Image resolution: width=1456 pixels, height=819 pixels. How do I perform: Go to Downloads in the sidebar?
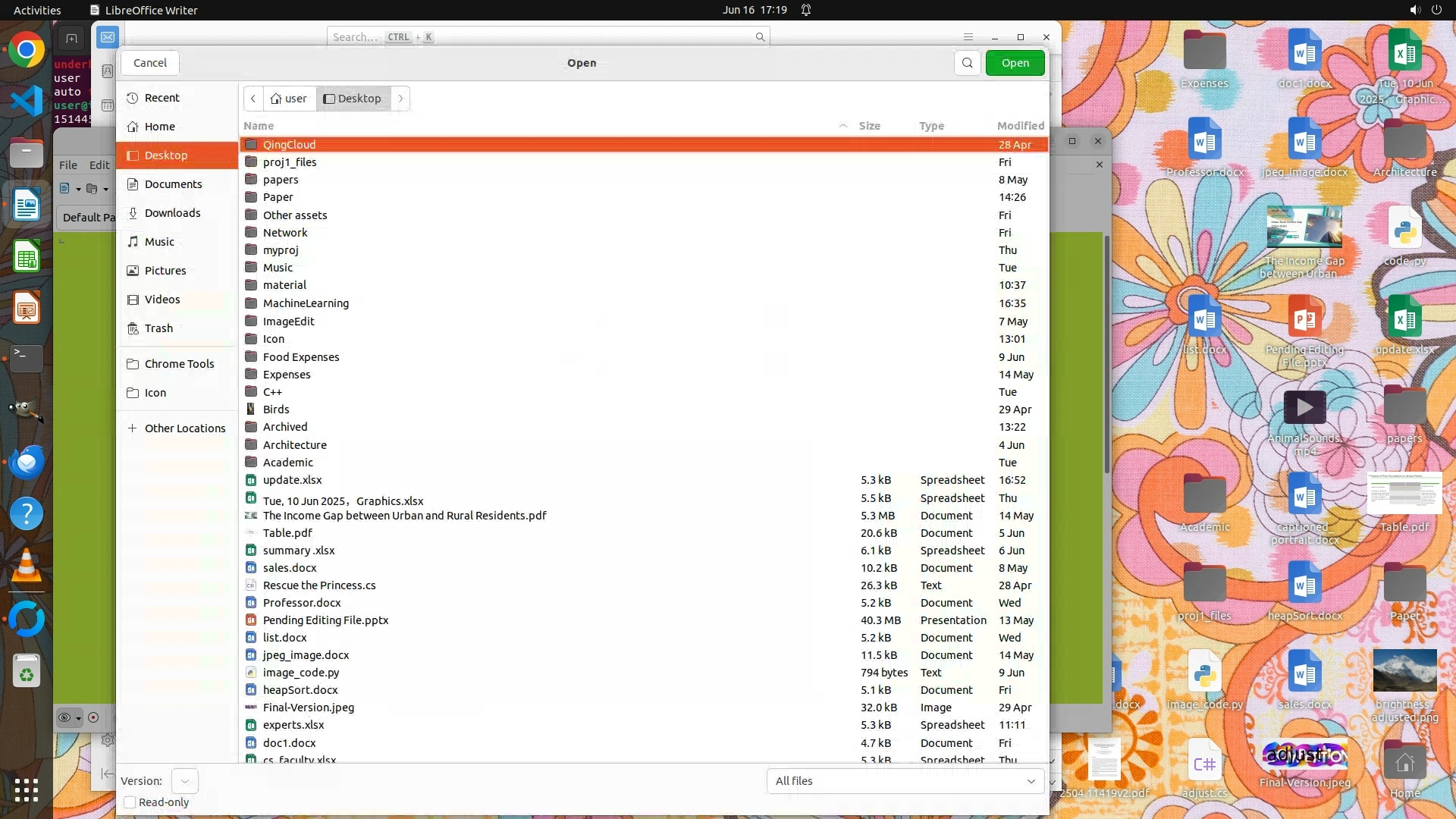172,213
